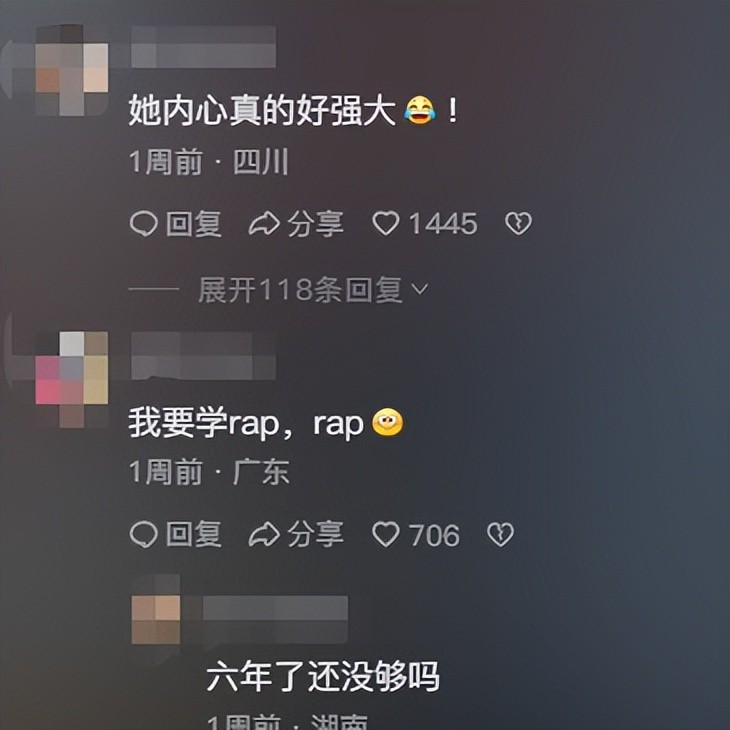The image size is (730, 730).
Task: Click 分享 text on Guangdong comment
Action: coord(315,534)
